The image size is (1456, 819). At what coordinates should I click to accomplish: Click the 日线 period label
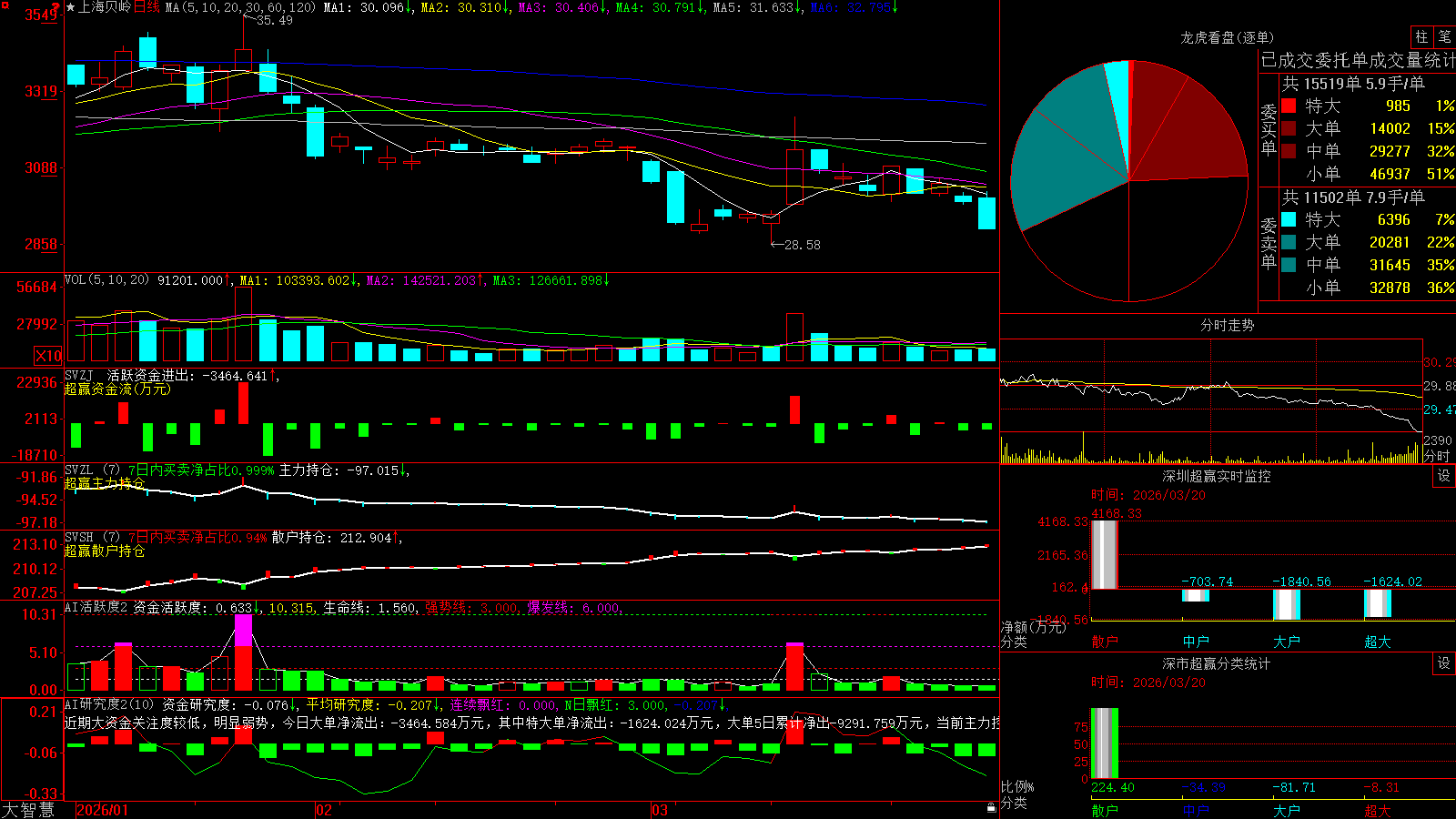click(147, 7)
